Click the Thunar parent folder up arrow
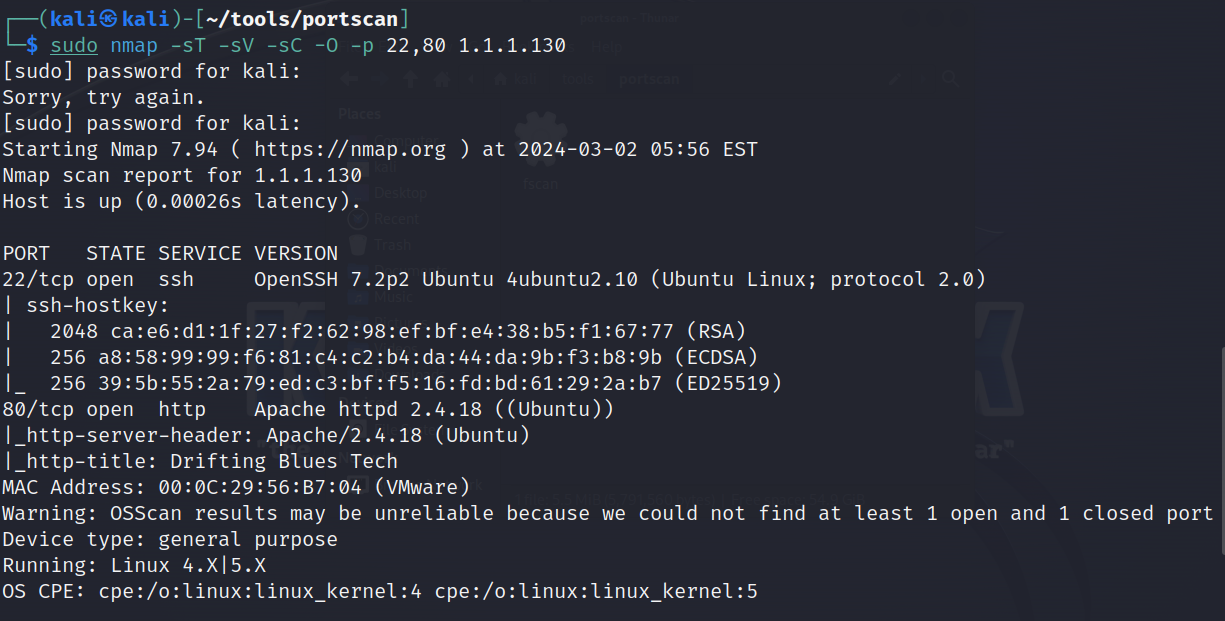This screenshot has height=621, width=1225. click(x=410, y=79)
